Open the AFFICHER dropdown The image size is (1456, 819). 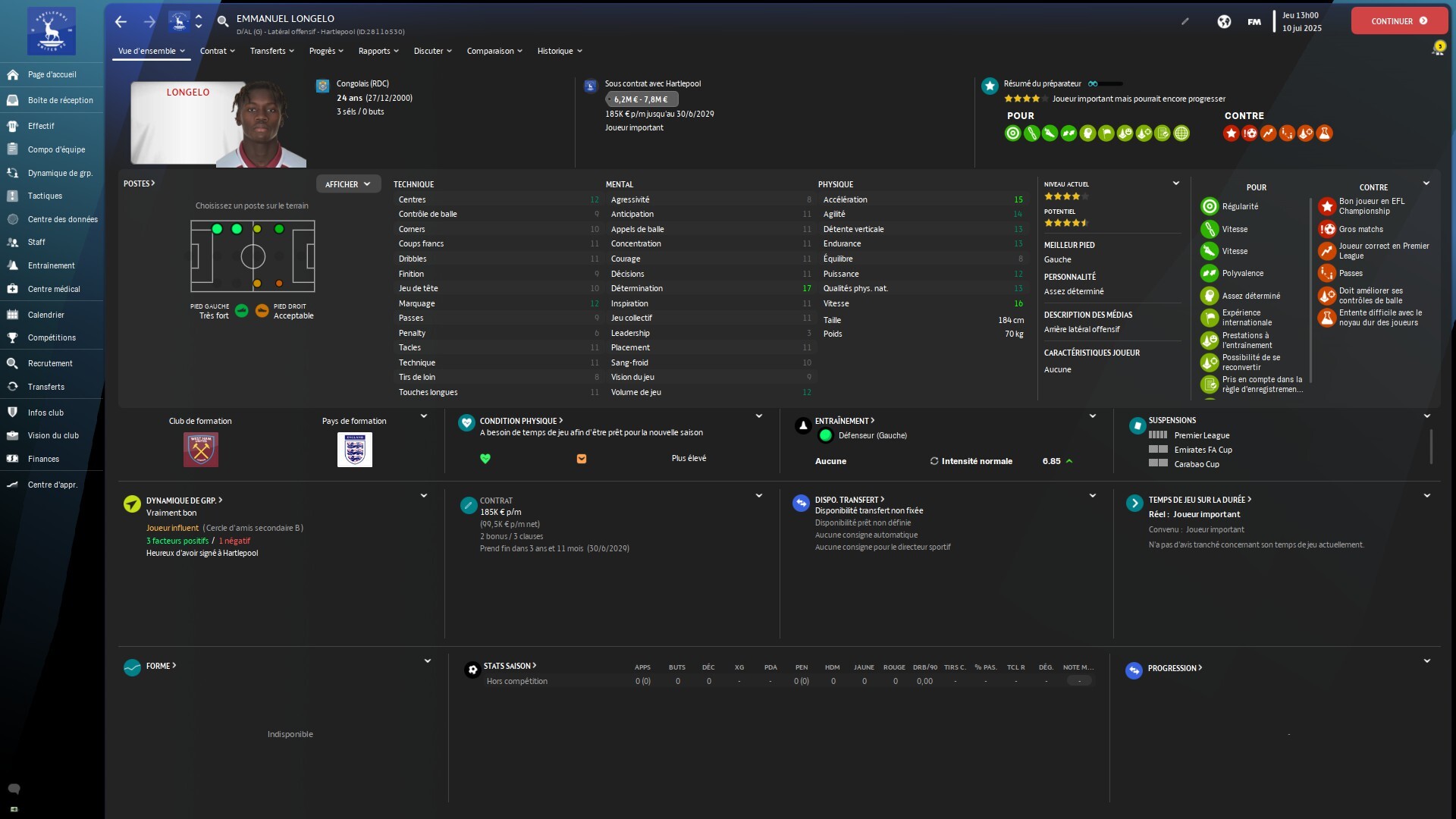coord(348,184)
